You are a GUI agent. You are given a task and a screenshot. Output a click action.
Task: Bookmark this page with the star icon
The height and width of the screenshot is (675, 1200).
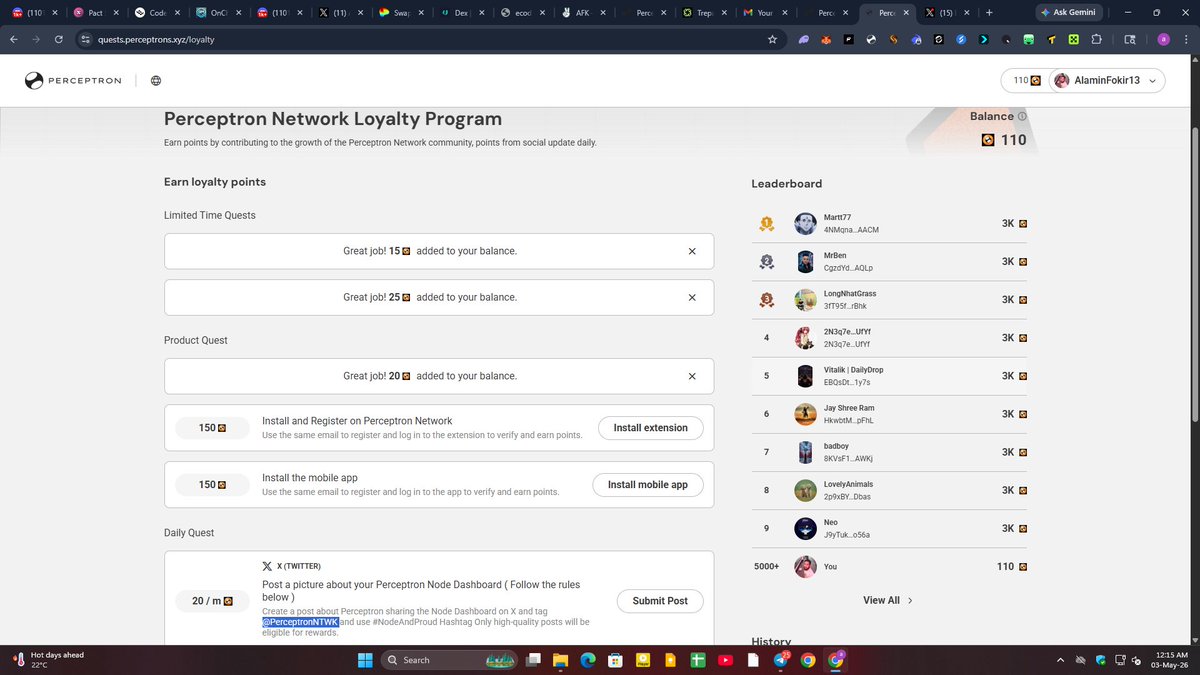772,39
